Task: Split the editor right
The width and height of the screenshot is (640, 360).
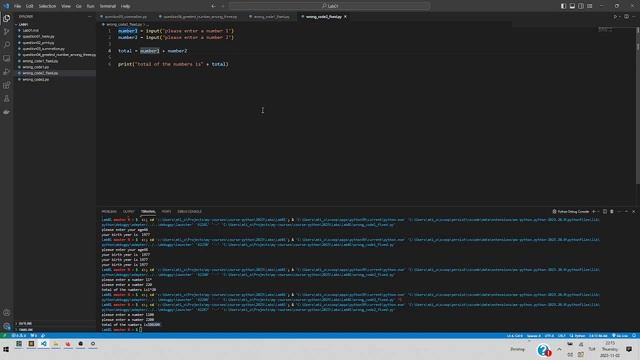Action: (626, 17)
